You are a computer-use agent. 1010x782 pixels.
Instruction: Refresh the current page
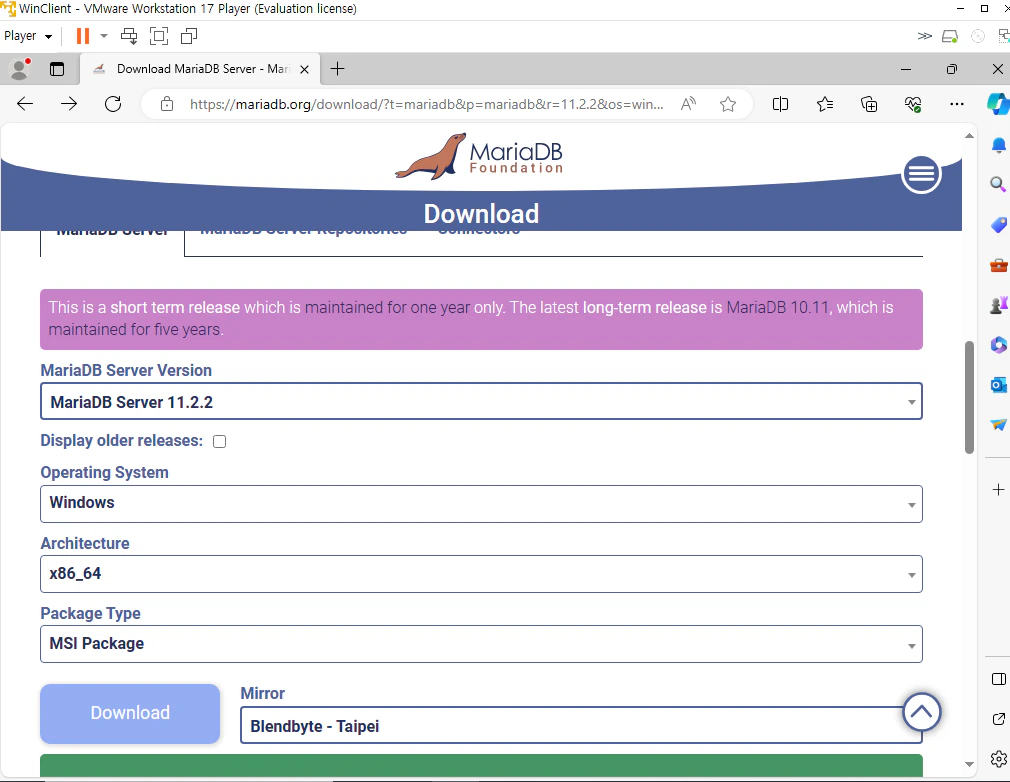tap(113, 104)
